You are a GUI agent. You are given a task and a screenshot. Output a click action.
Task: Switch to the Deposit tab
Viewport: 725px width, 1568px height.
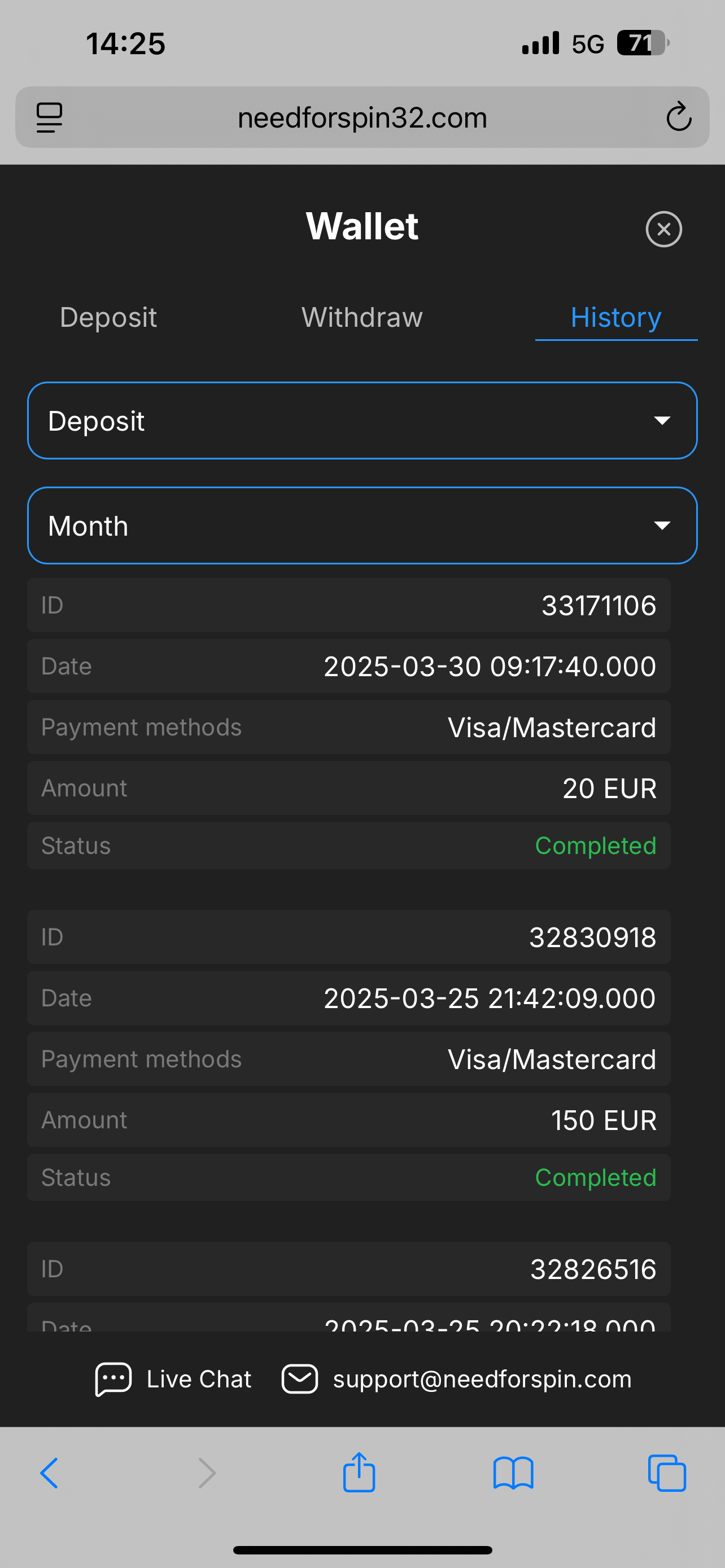(x=108, y=317)
